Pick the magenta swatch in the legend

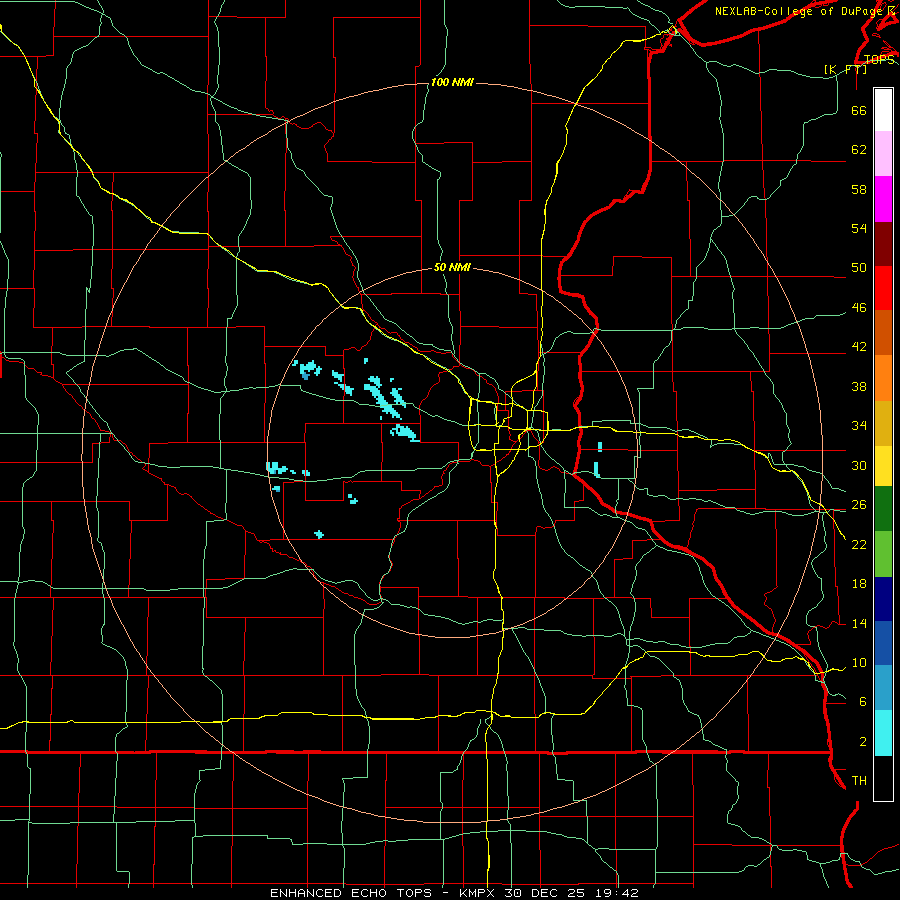(883, 199)
